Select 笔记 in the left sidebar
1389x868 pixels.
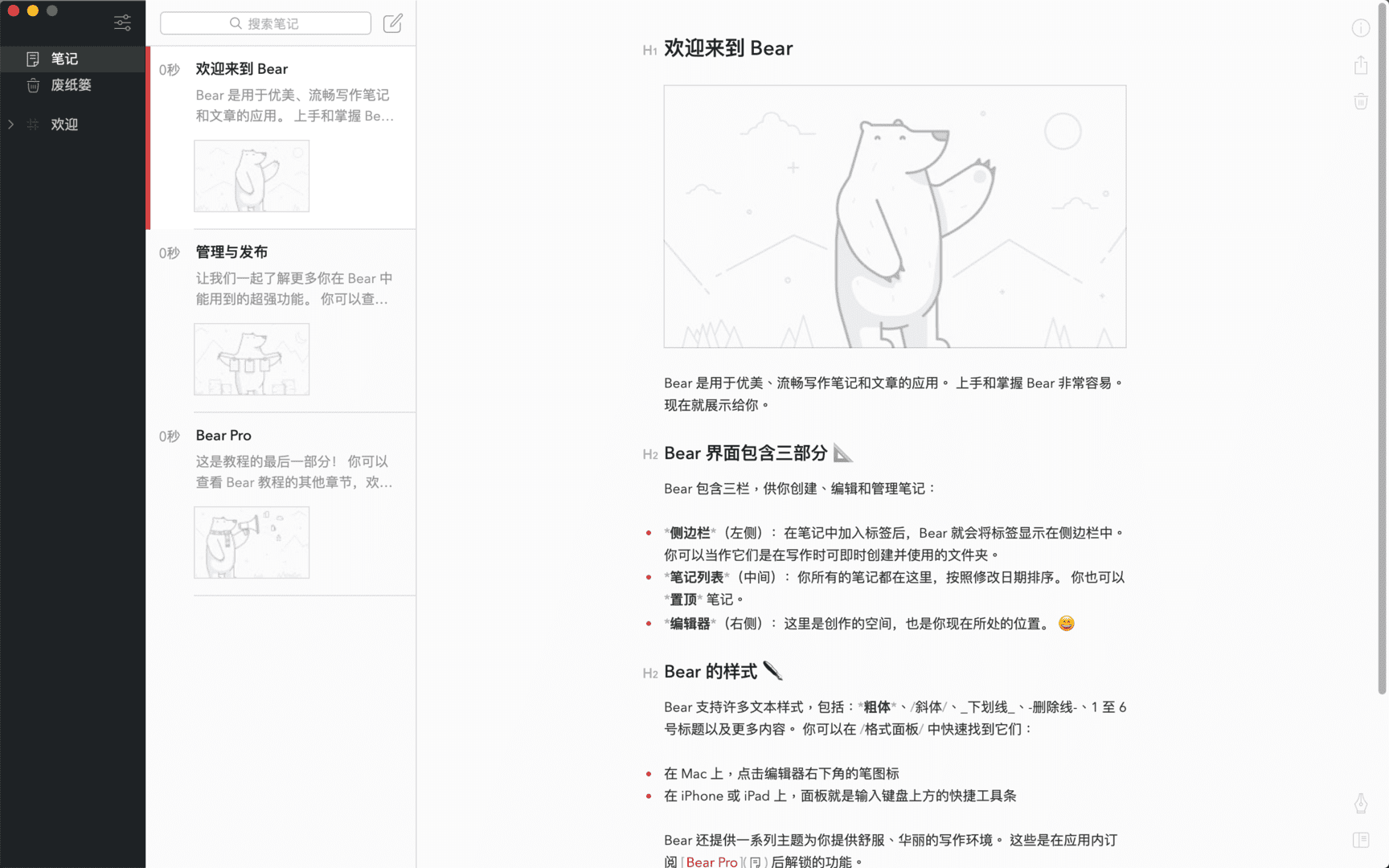pyautogui.click(x=64, y=58)
